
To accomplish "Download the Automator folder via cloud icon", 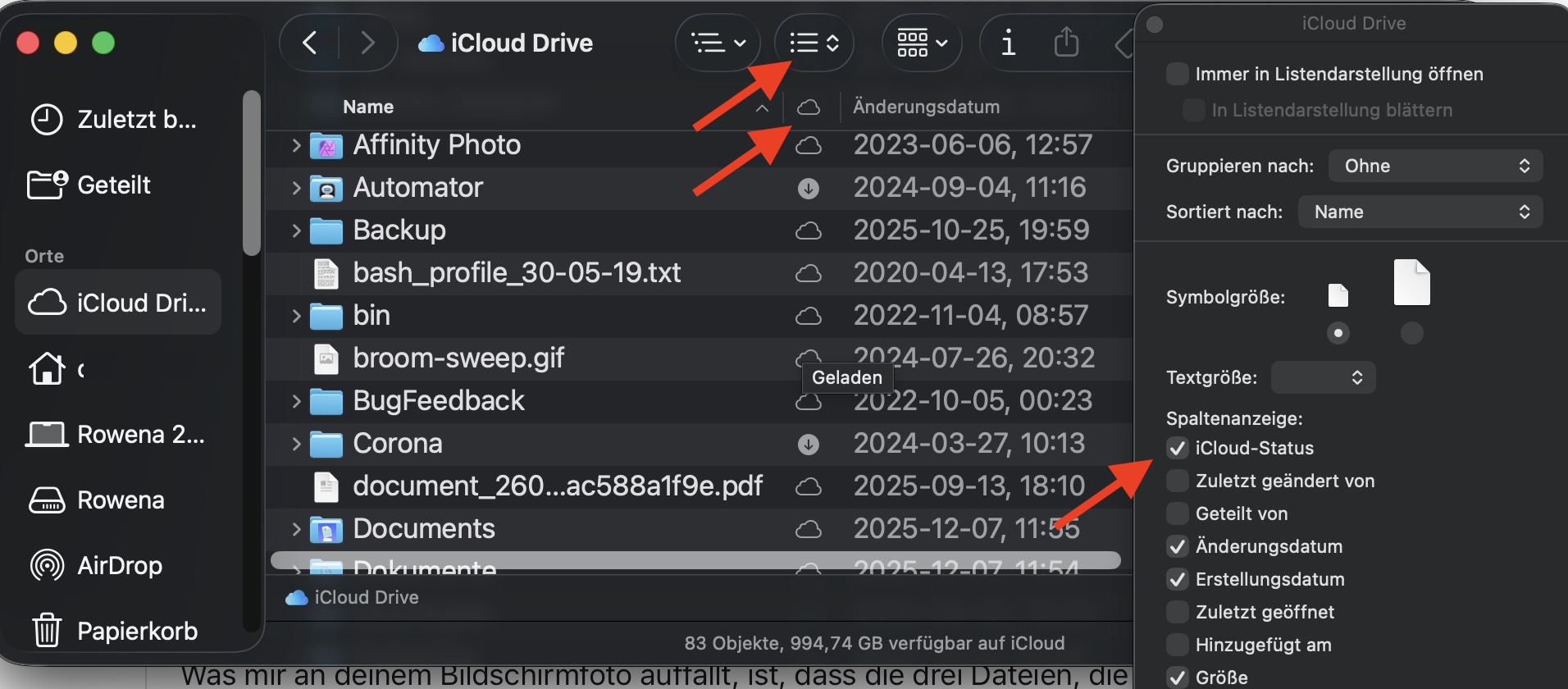I will [809, 189].
